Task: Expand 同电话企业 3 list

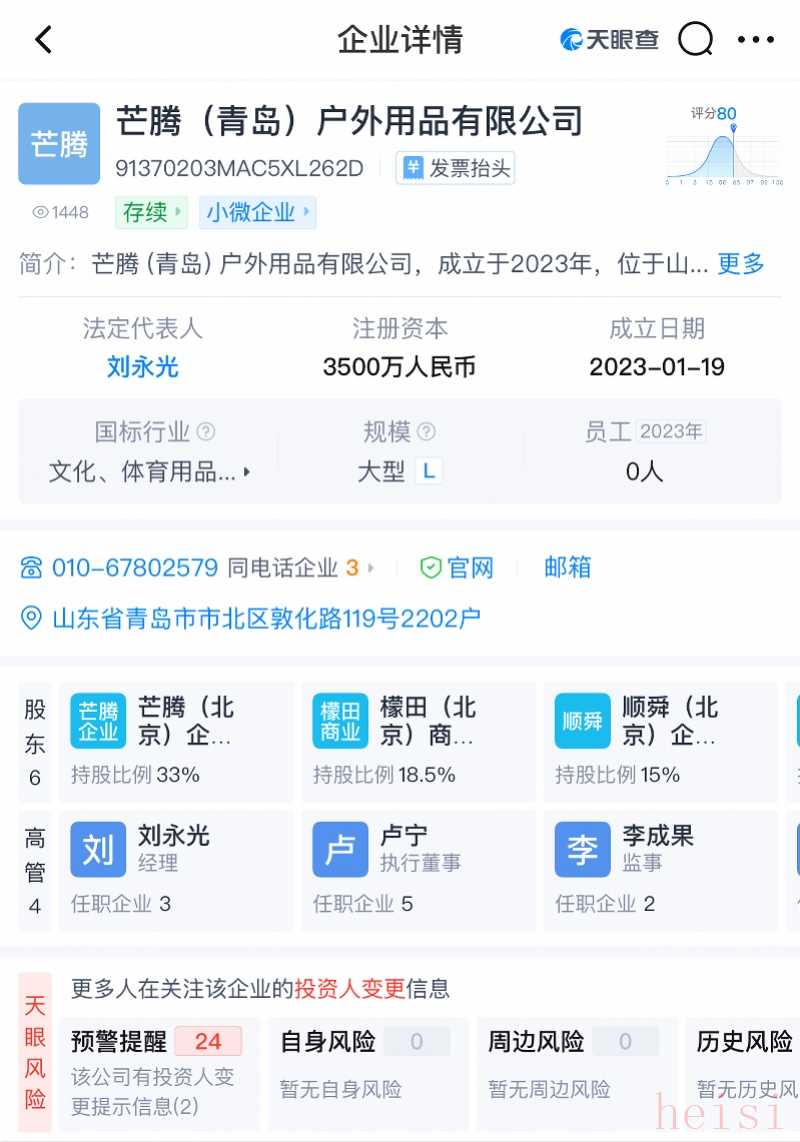Action: coord(301,567)
